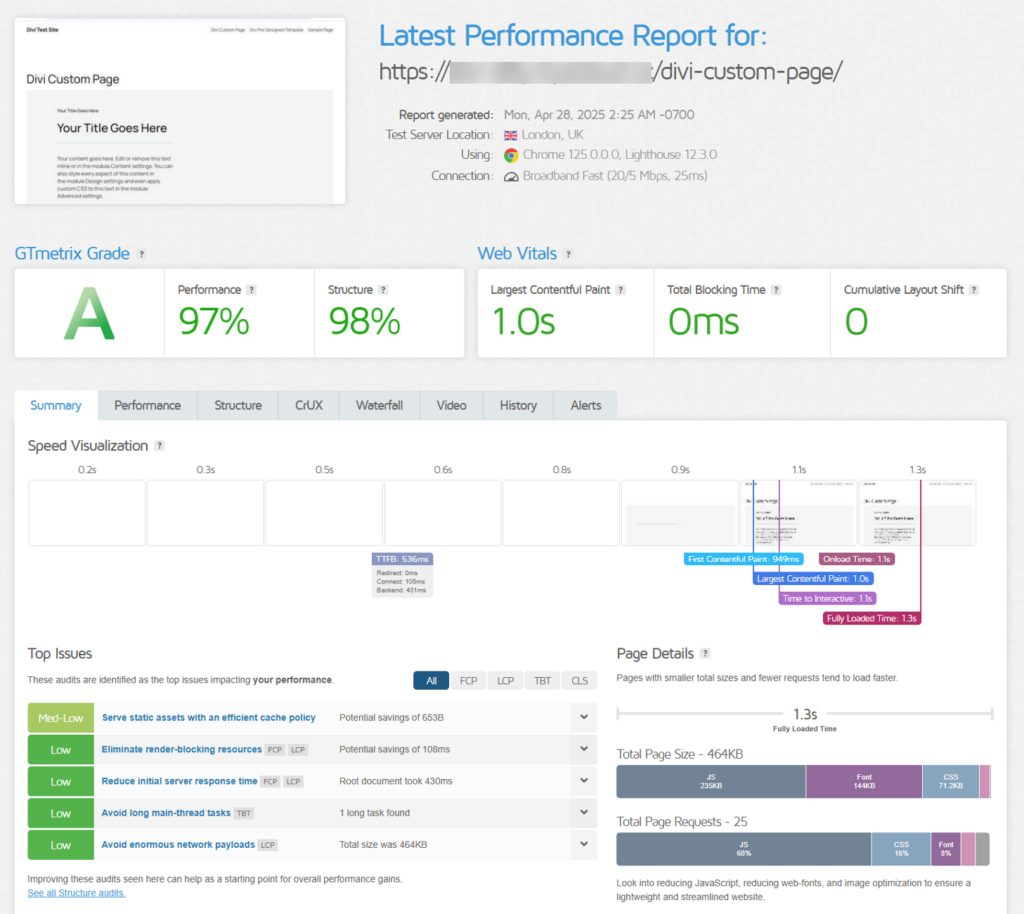Enable the TBT issue filter
The width and height of the screenshot is (1024, 914).
(x=542, y=680)
